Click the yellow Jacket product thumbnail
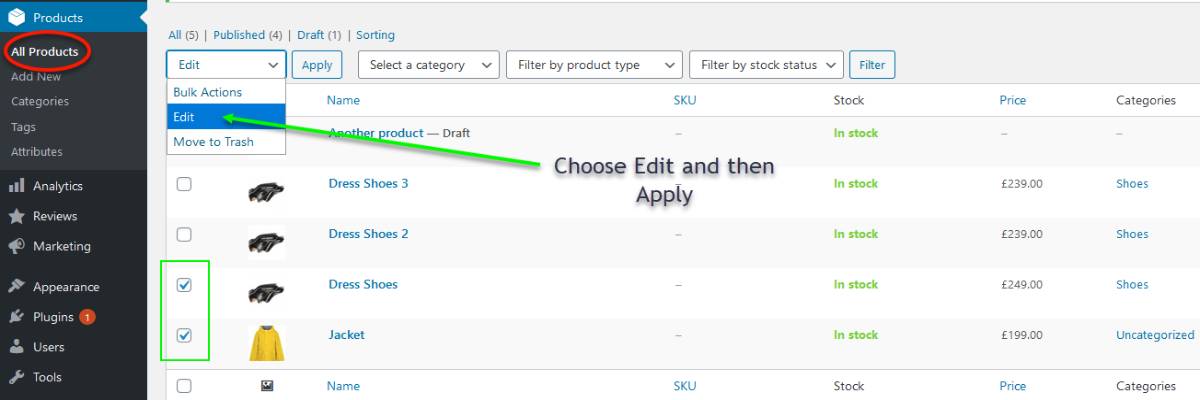Image resolution: width=1200 pixels, height=400 pixels. click(x=267, y=343)
